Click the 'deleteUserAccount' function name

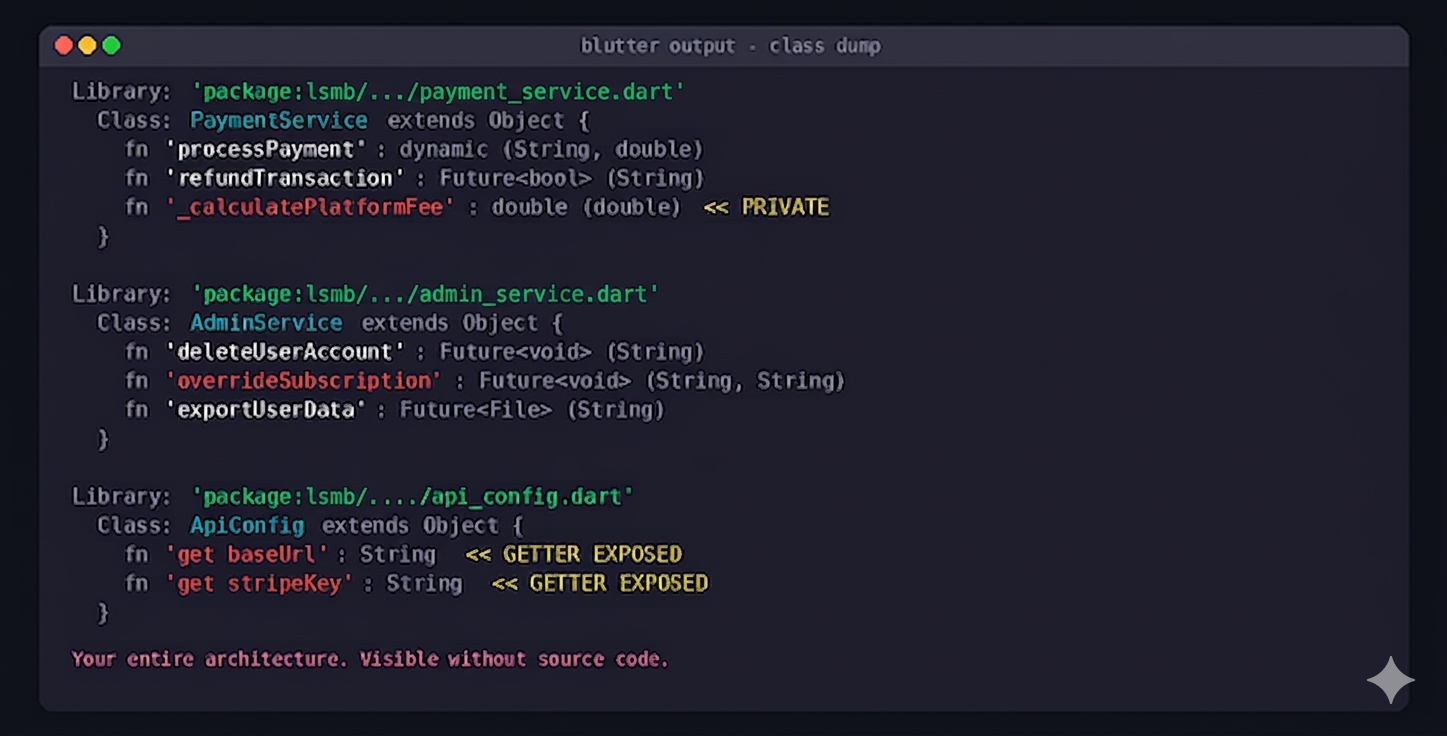[x=285, y=352]
